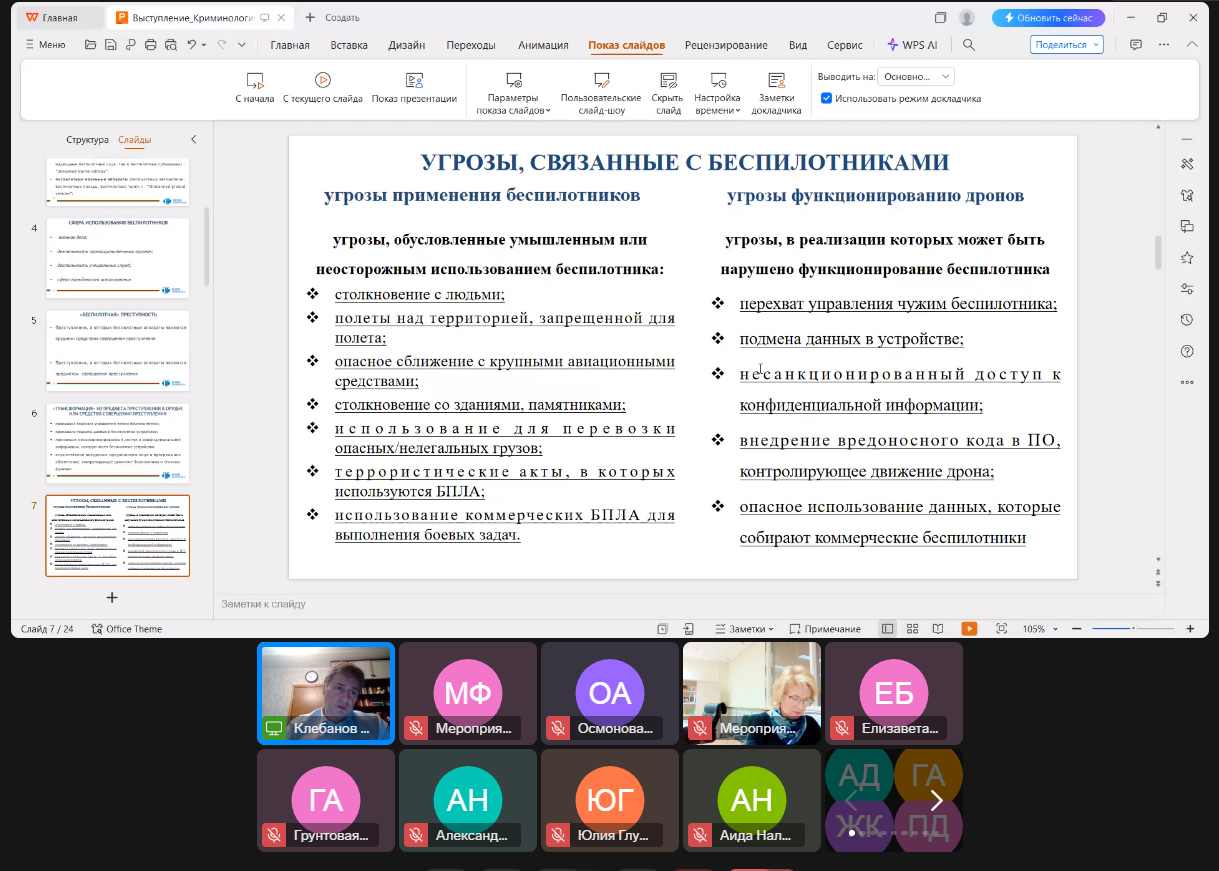This screenshot has height=871, width=1219.
Task: Open 'Показ презентации' presenter view icon
Action: coord(414,81)
